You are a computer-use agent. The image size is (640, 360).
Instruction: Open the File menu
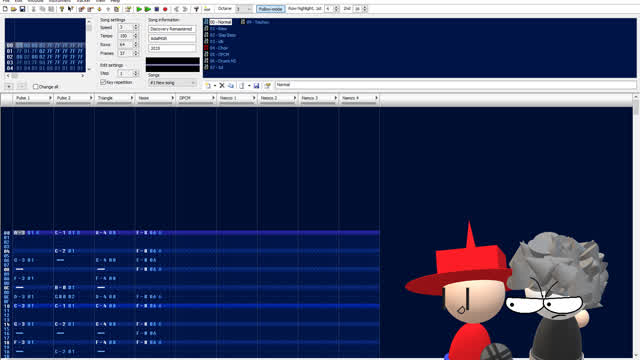(6, 1)
